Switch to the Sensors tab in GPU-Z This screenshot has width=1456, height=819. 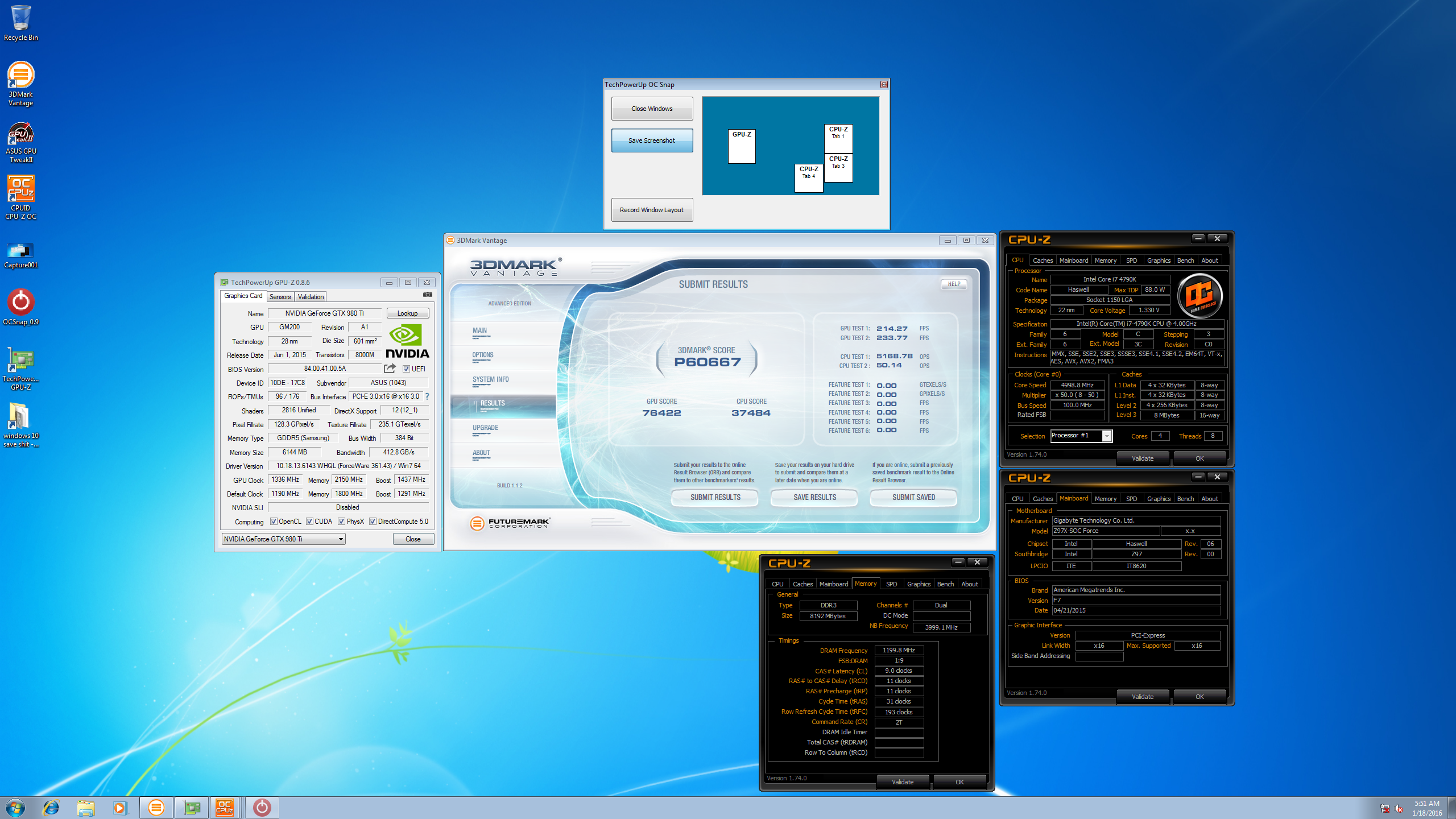(x=280, y=297)
